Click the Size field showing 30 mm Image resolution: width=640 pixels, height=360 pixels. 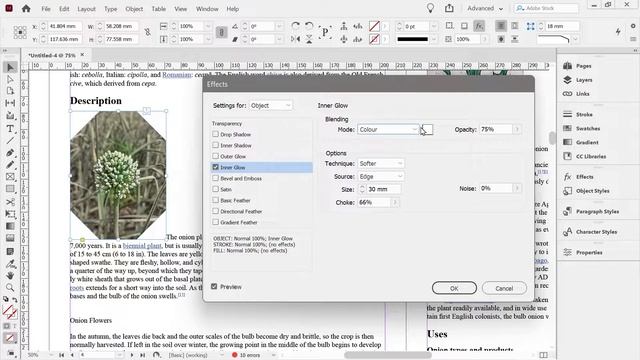click(x=384, y=189)
